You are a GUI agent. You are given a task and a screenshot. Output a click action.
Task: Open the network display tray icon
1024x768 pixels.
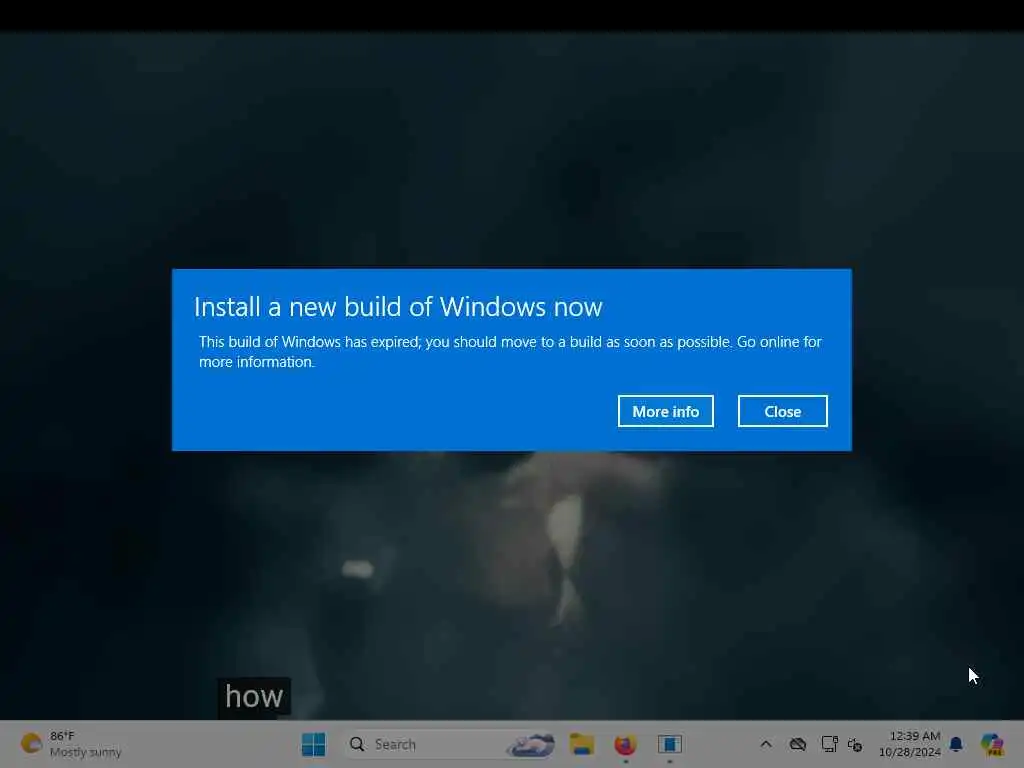click(x=829, y=744)
